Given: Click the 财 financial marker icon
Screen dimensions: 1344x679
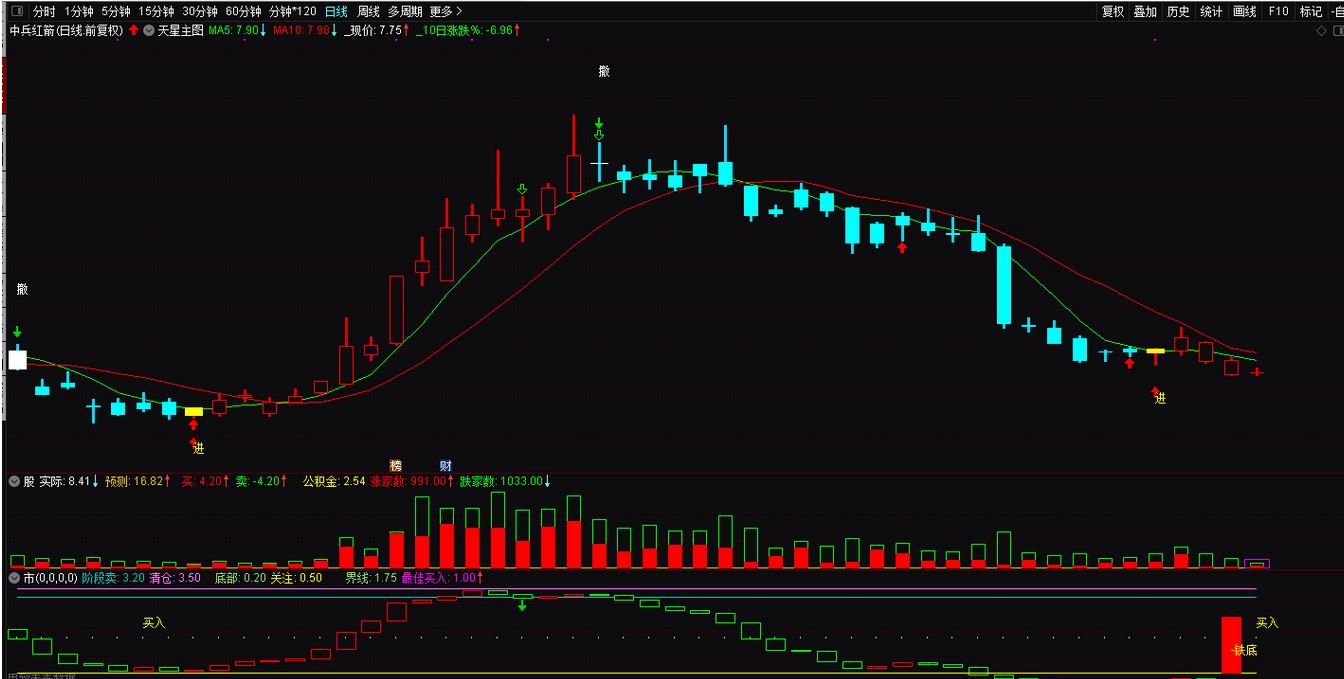Looking at the screenshot, I should 446,466.
